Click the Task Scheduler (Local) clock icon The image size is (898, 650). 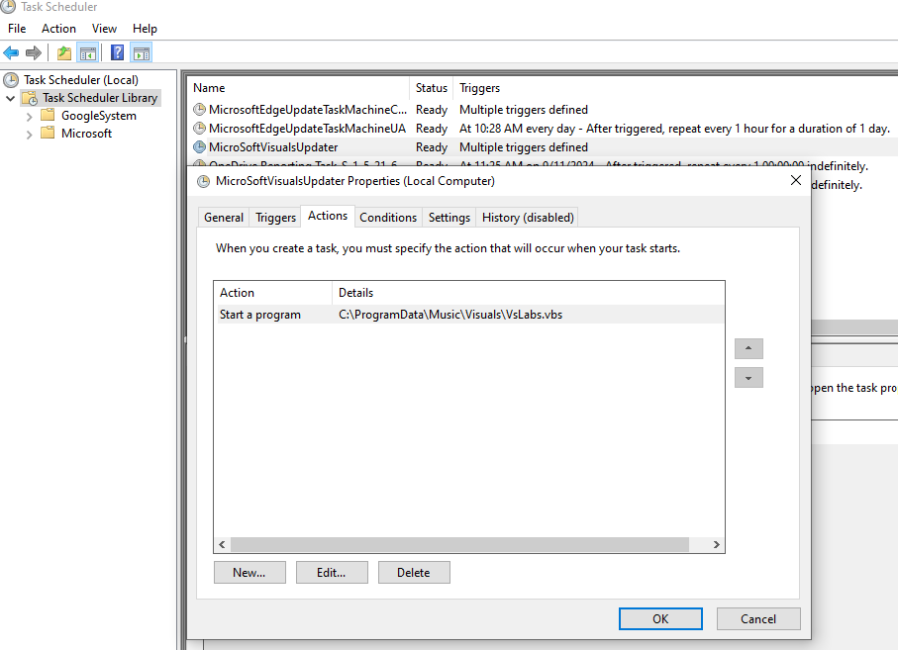coord(10,79)
